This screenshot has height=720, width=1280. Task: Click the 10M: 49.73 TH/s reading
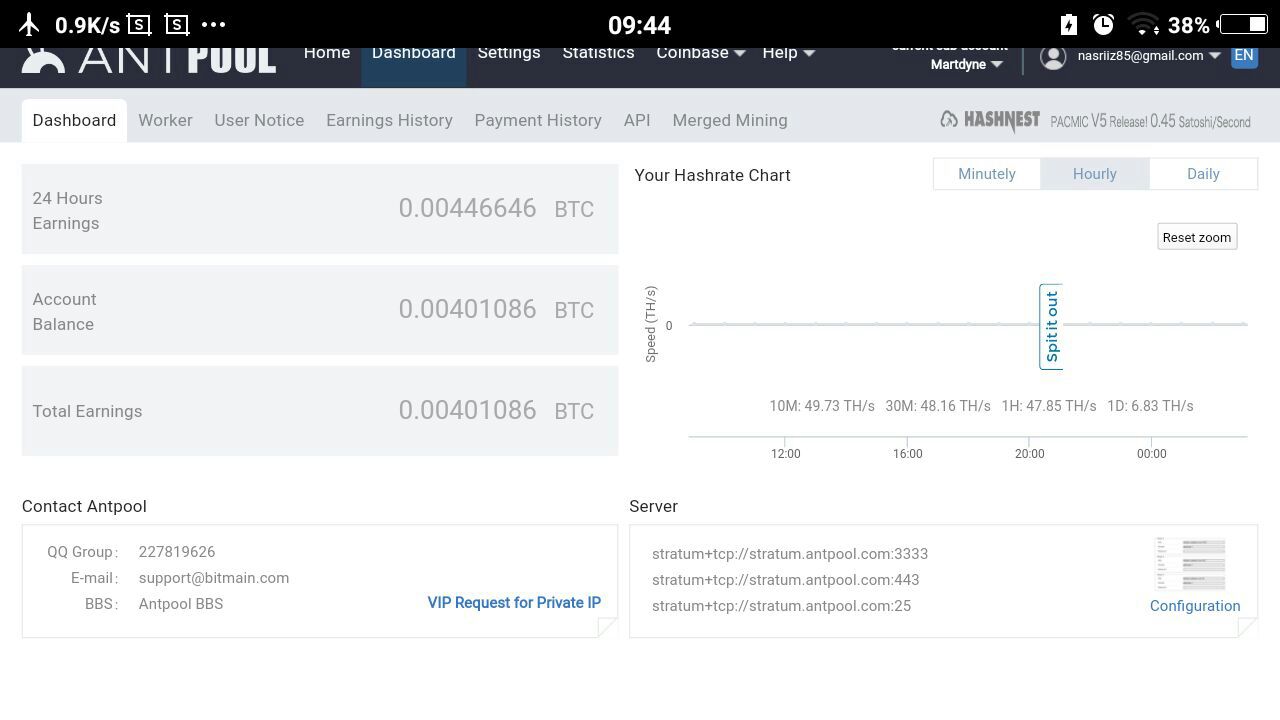[x=822, y=406]
